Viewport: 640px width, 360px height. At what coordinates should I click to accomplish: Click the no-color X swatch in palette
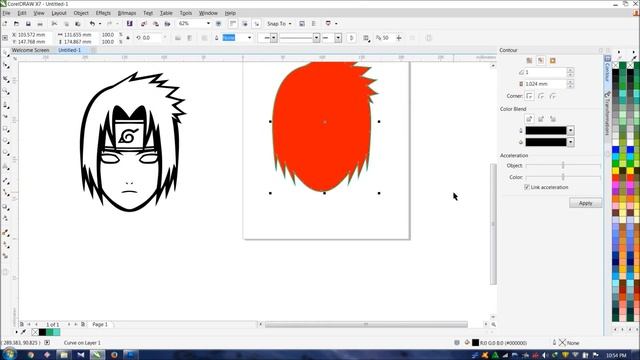pos(616,65)
